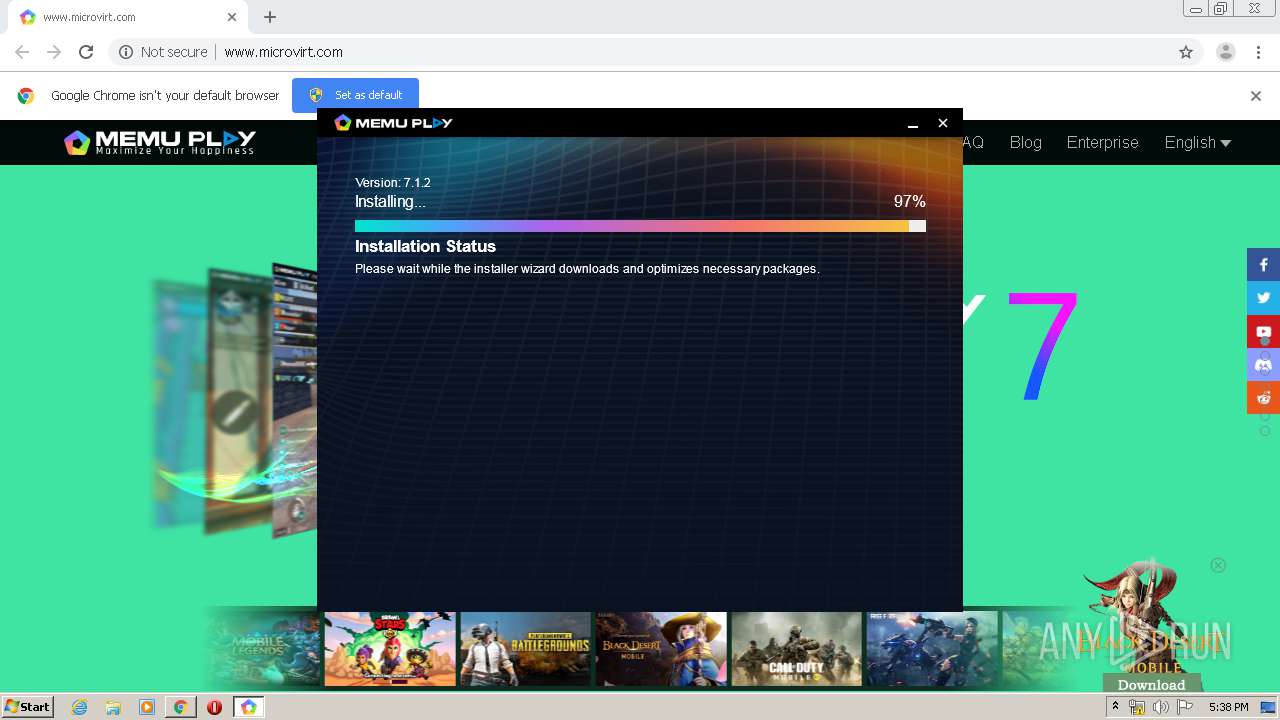Close the www.microvirt.com tab
This screenshot has width=1280, height=720.
tap(232, 17)
